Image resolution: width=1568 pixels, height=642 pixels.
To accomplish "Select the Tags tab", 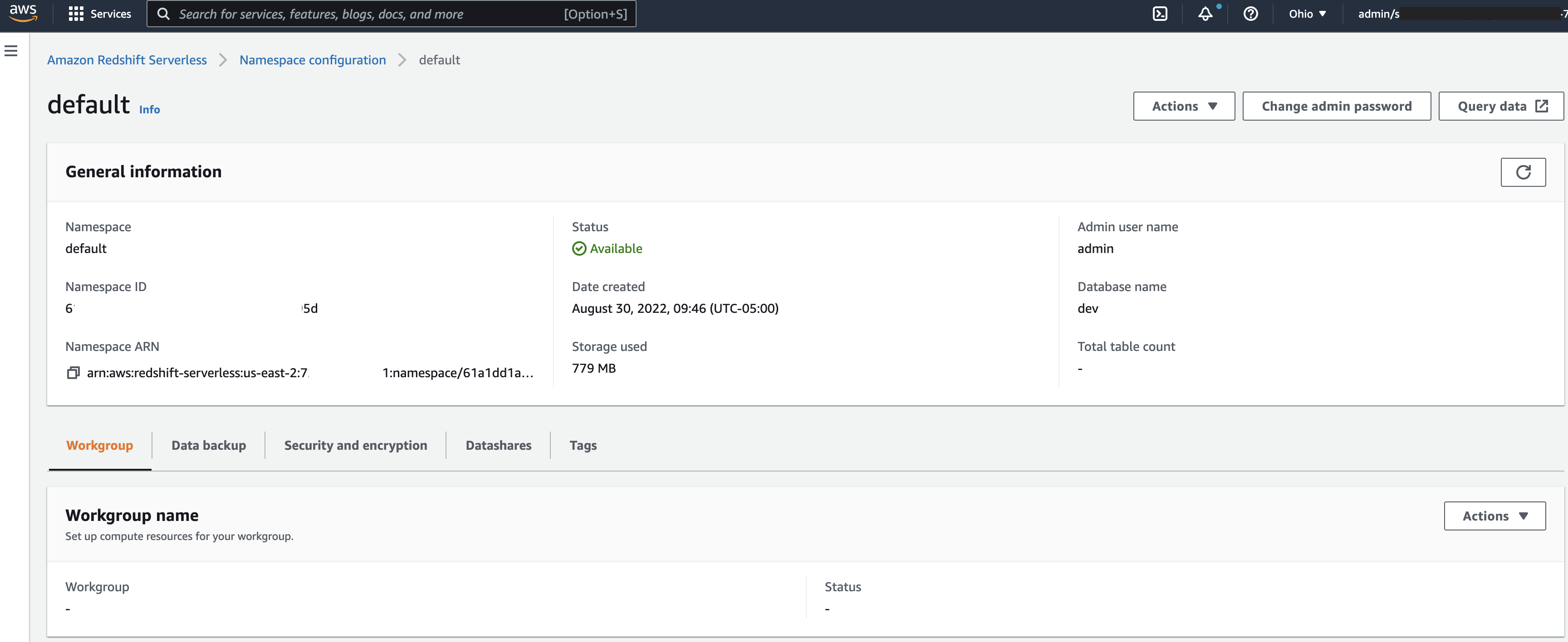I will pyautogui.click(x=583, y=445).
